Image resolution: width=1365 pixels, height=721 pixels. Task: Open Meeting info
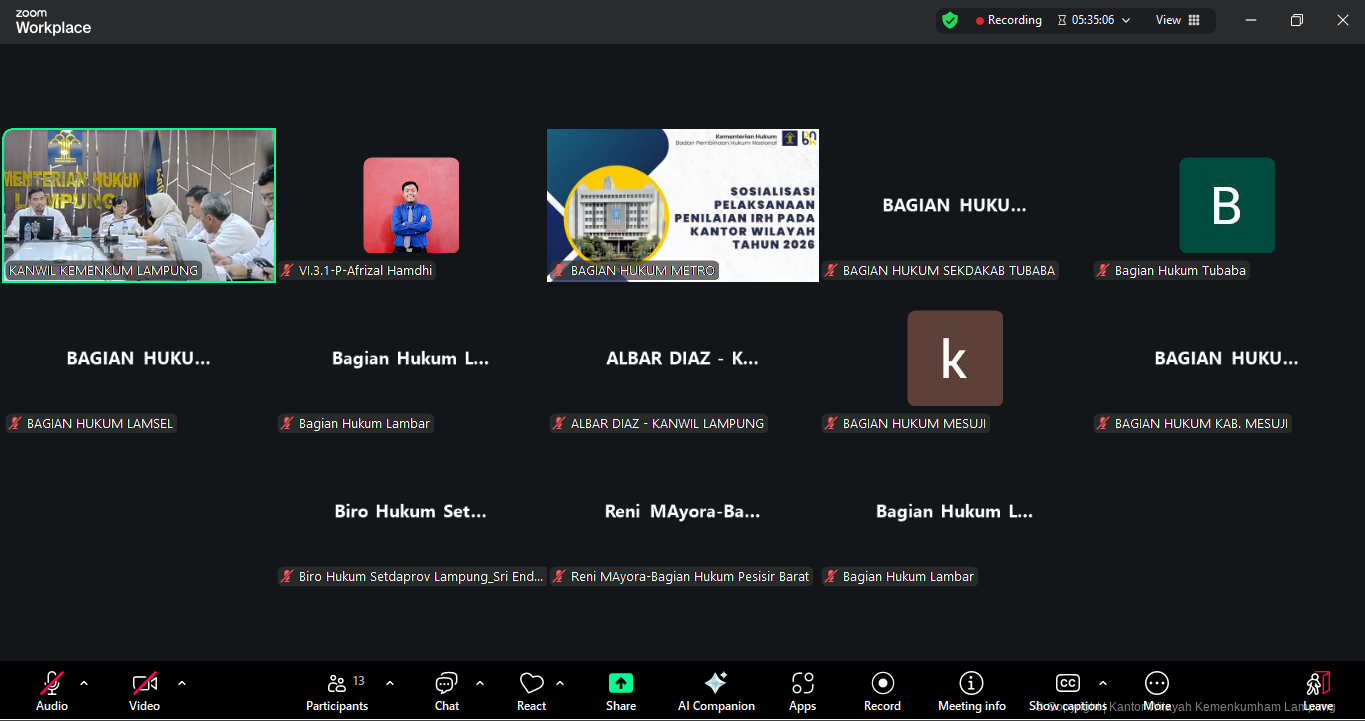point(971,684)
